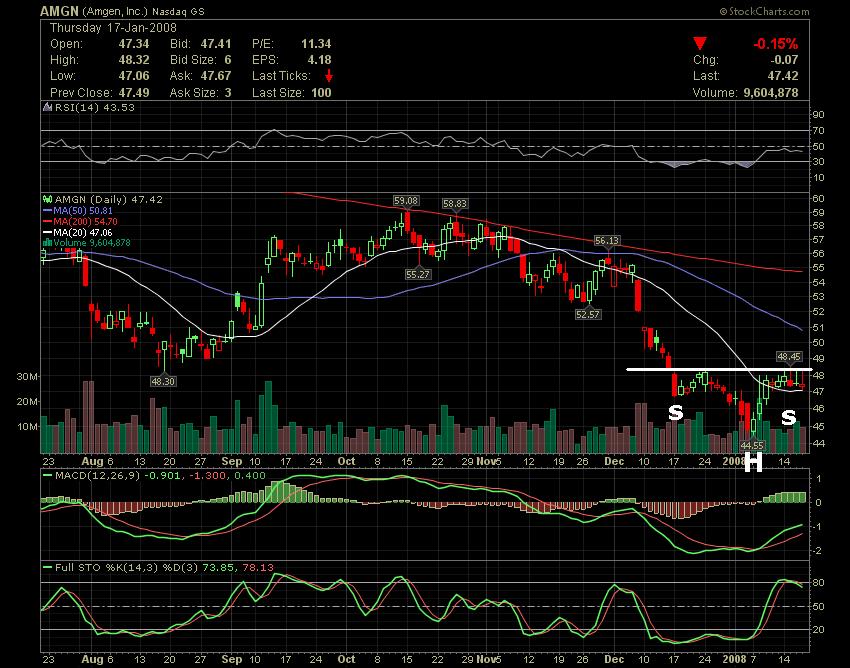
Task: Click the 58.83 peak price label
Action: tap(455, 204)
